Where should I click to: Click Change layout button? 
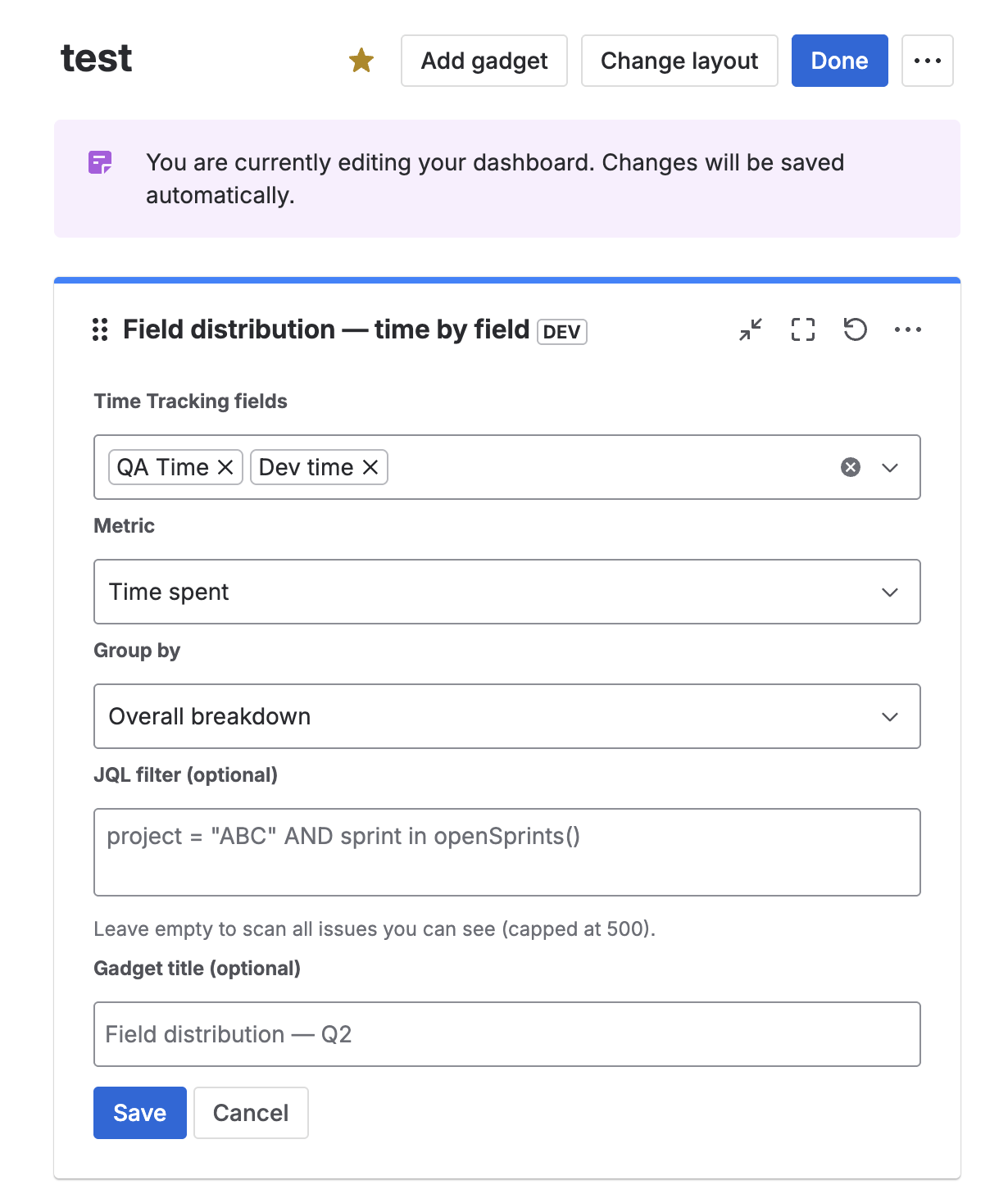click(x=679, y=61)
